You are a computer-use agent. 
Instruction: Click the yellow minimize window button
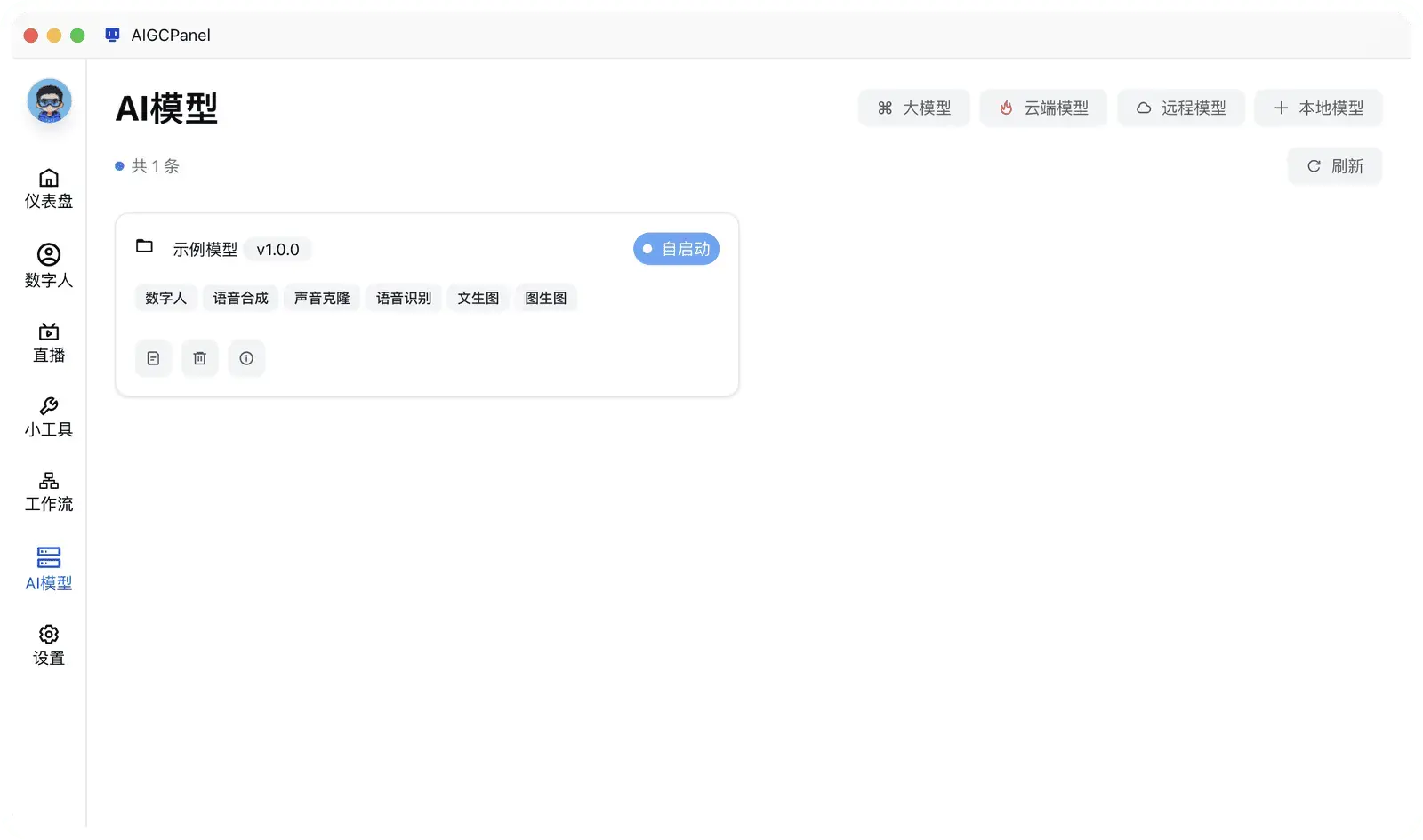pyautogui.click(x=54, y=36)
